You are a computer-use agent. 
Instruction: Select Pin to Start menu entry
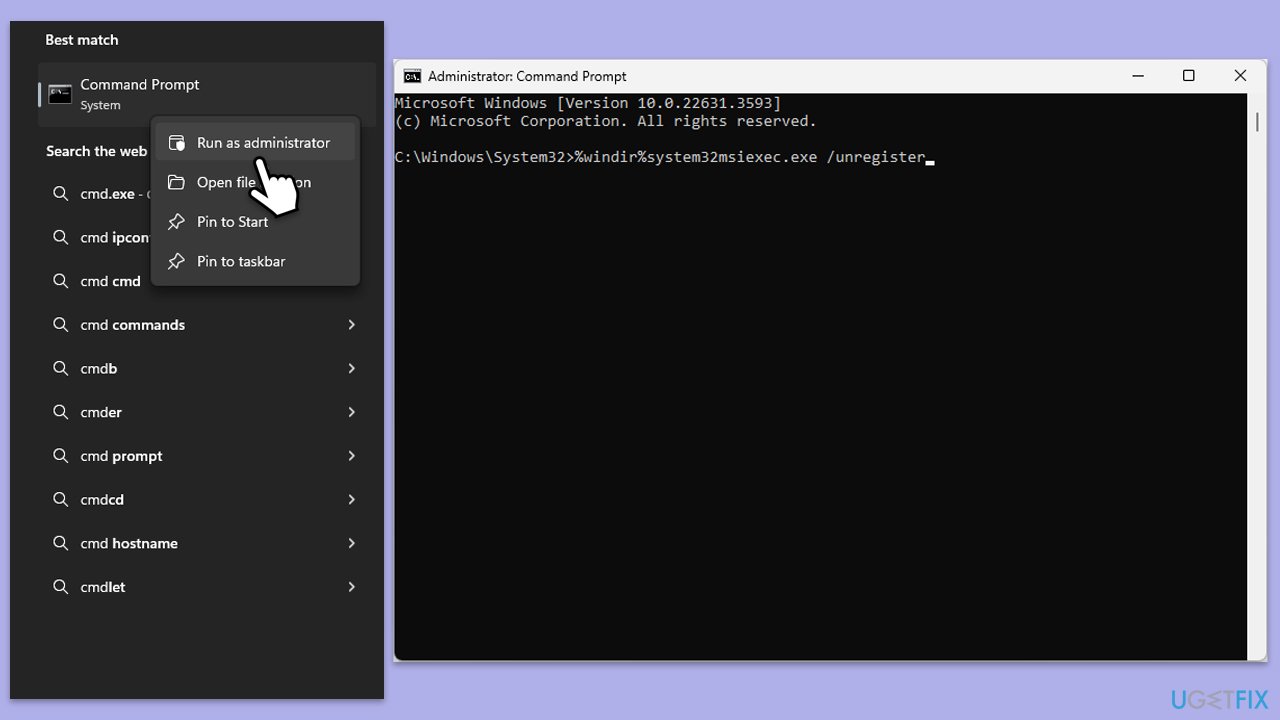[255, 222]
